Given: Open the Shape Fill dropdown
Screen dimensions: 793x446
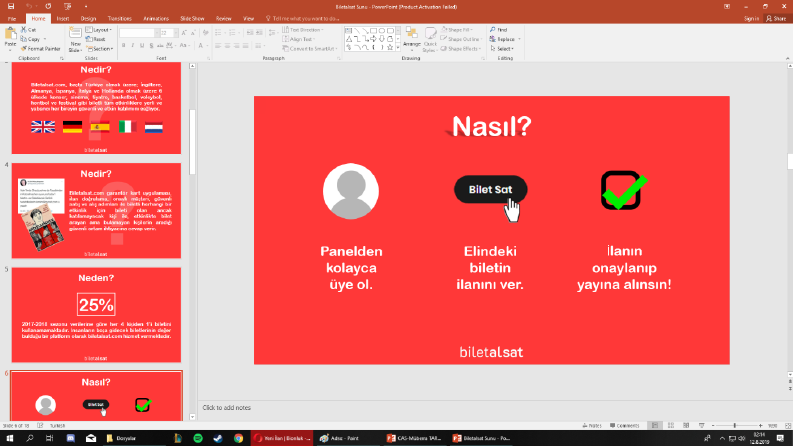Looking at the screenshot, I should tap(457, 30).
